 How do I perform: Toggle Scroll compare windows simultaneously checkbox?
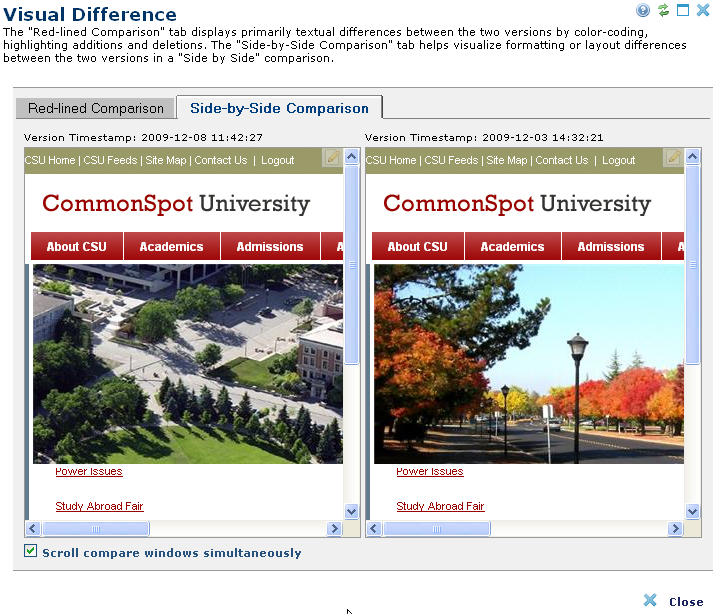[30, 551]
